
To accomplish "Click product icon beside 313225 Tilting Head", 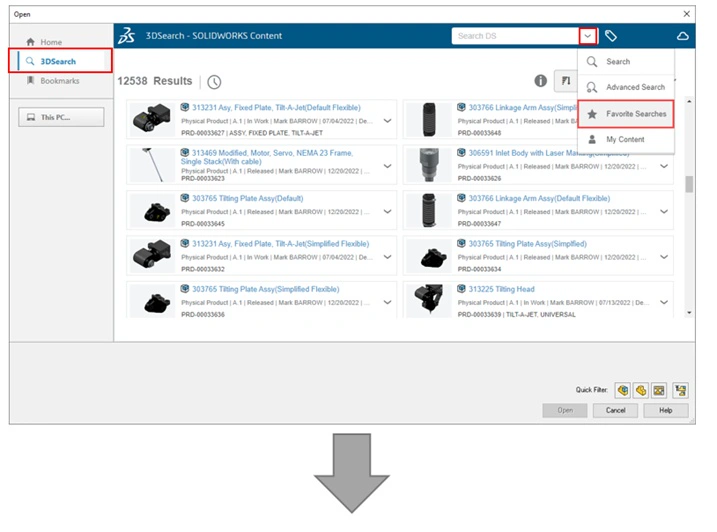I will (461, 289).
